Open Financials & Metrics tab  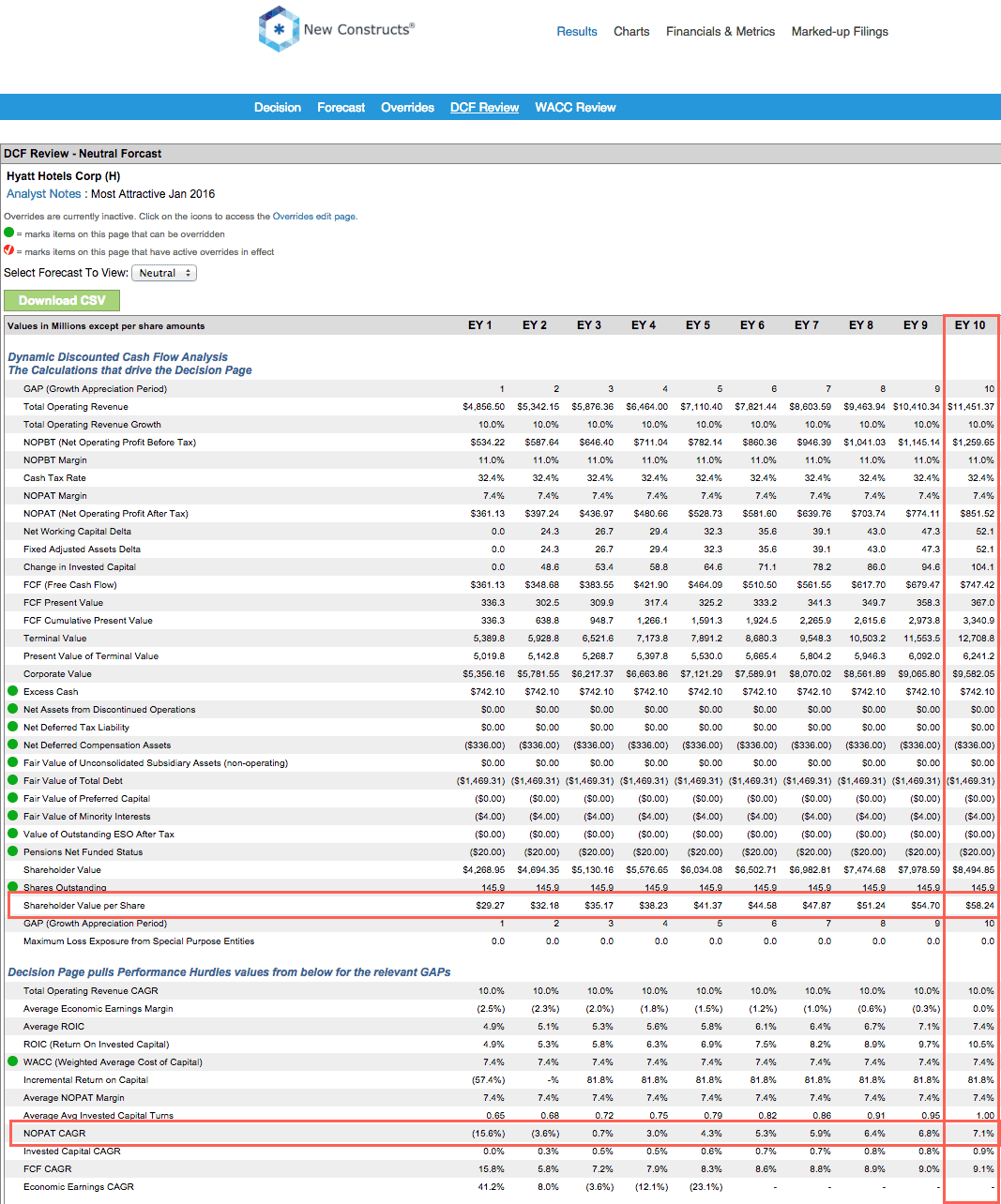click(720, 31)
